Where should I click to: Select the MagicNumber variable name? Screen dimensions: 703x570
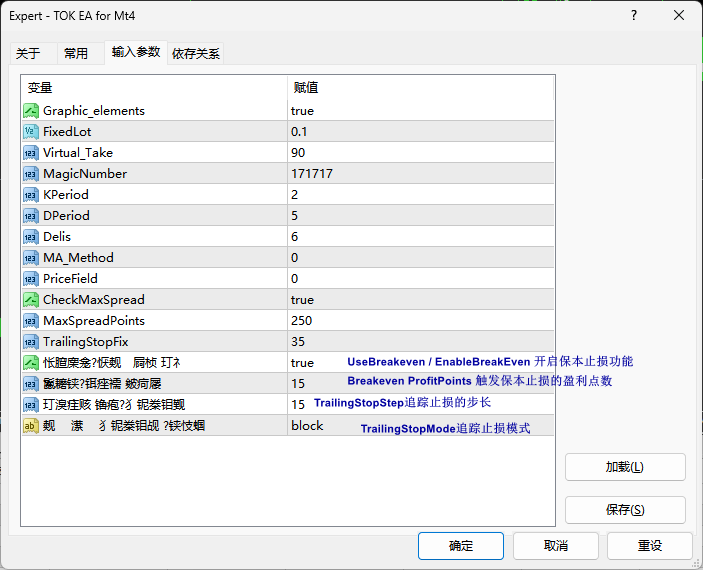[x=85, y=174]
